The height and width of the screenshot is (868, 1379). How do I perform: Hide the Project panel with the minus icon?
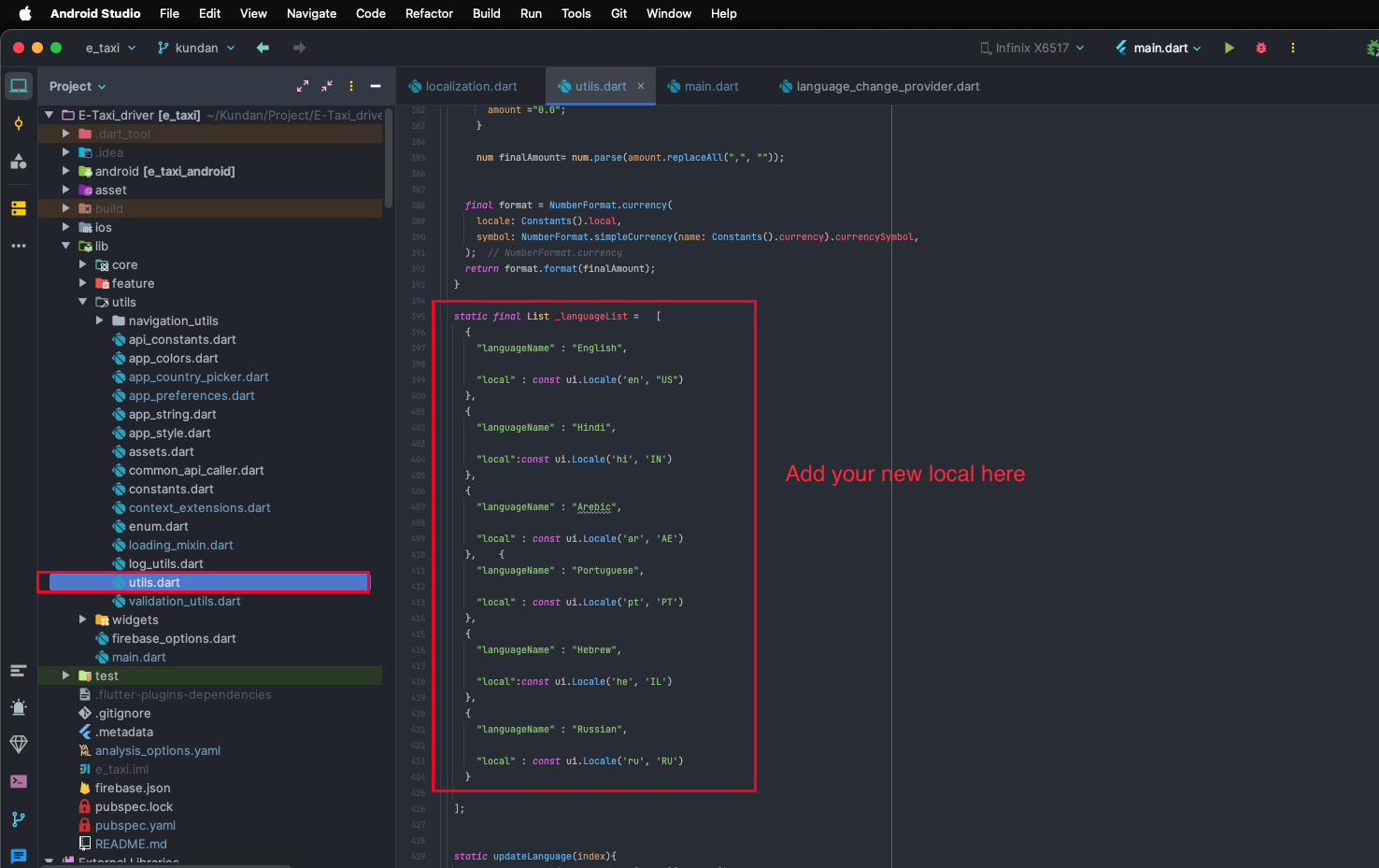[x=376, y=86]
